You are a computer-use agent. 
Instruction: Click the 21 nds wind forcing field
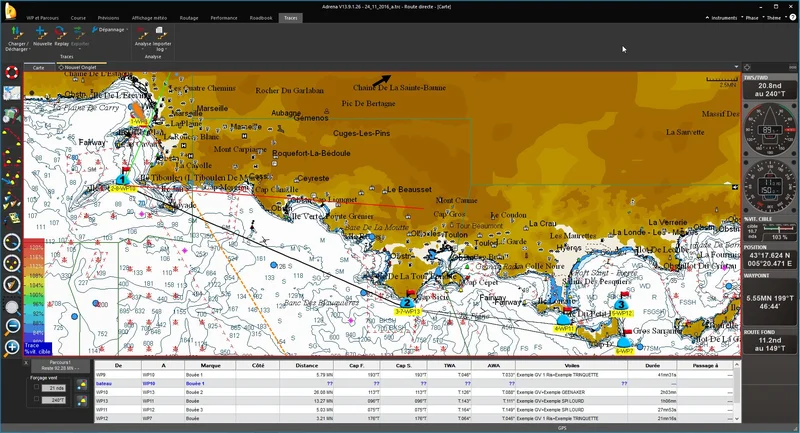click(x=56, y=387)
